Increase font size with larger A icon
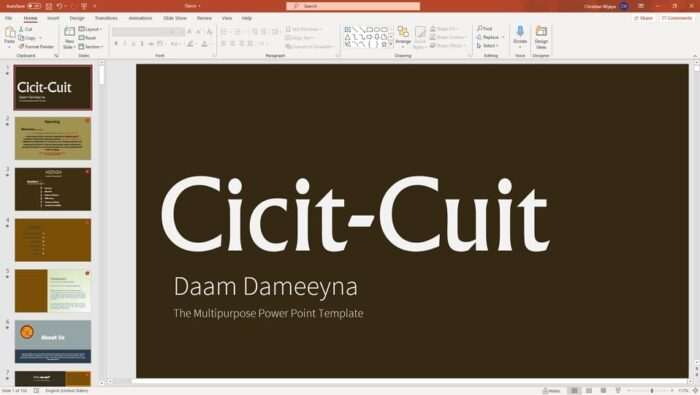700x395 pixels. click(189, 32)
